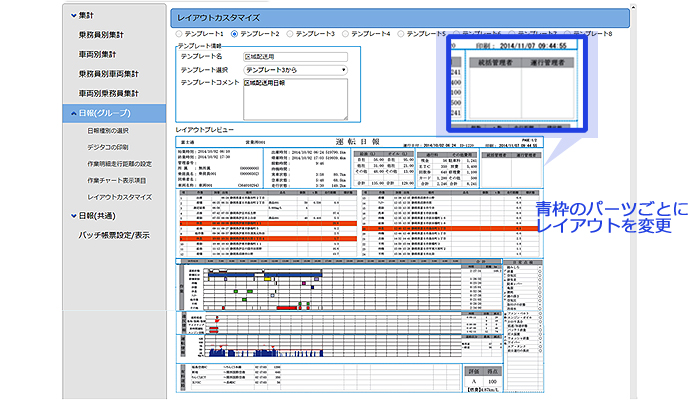700x400 pixels.
Task: Open 車両別乗務員集計 in the sidebar
Action: pos(109,94)
